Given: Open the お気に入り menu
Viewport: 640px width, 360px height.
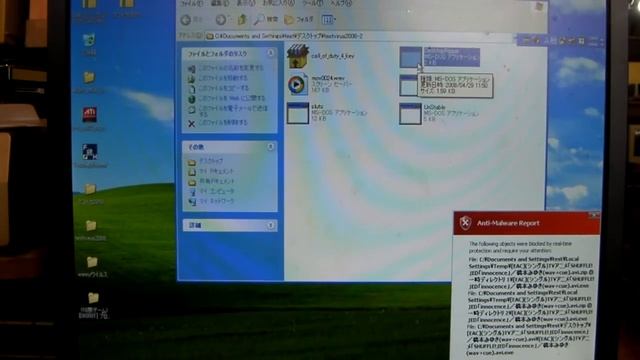Looking at the screenshot, I should (x=278, y=3).
